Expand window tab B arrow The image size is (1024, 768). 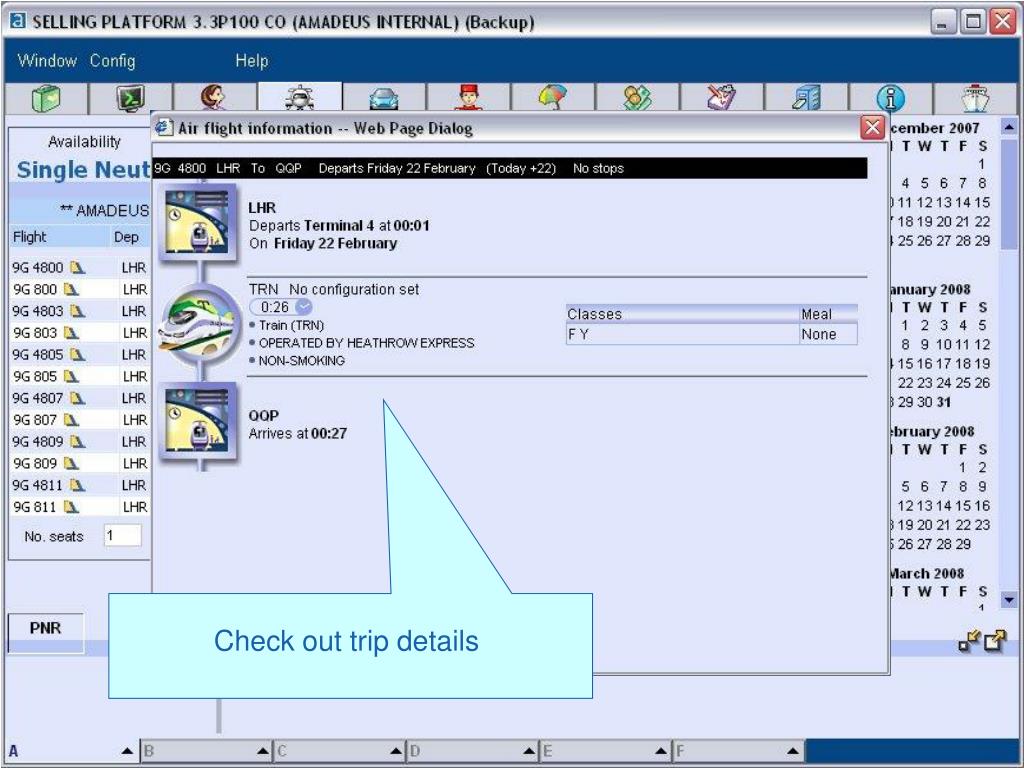tap(263, 751)
